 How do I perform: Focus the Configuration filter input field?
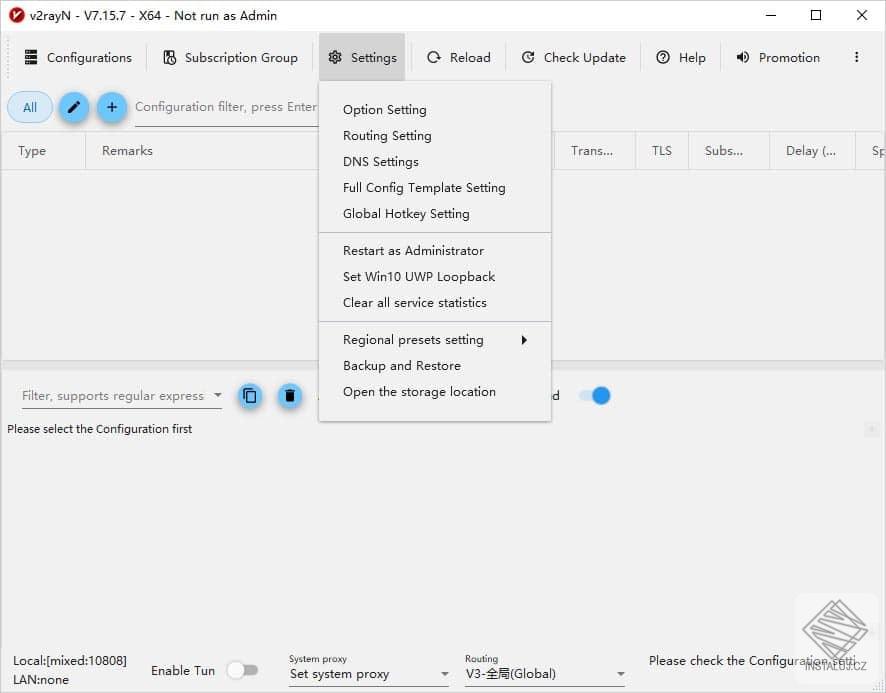[226, 107]
